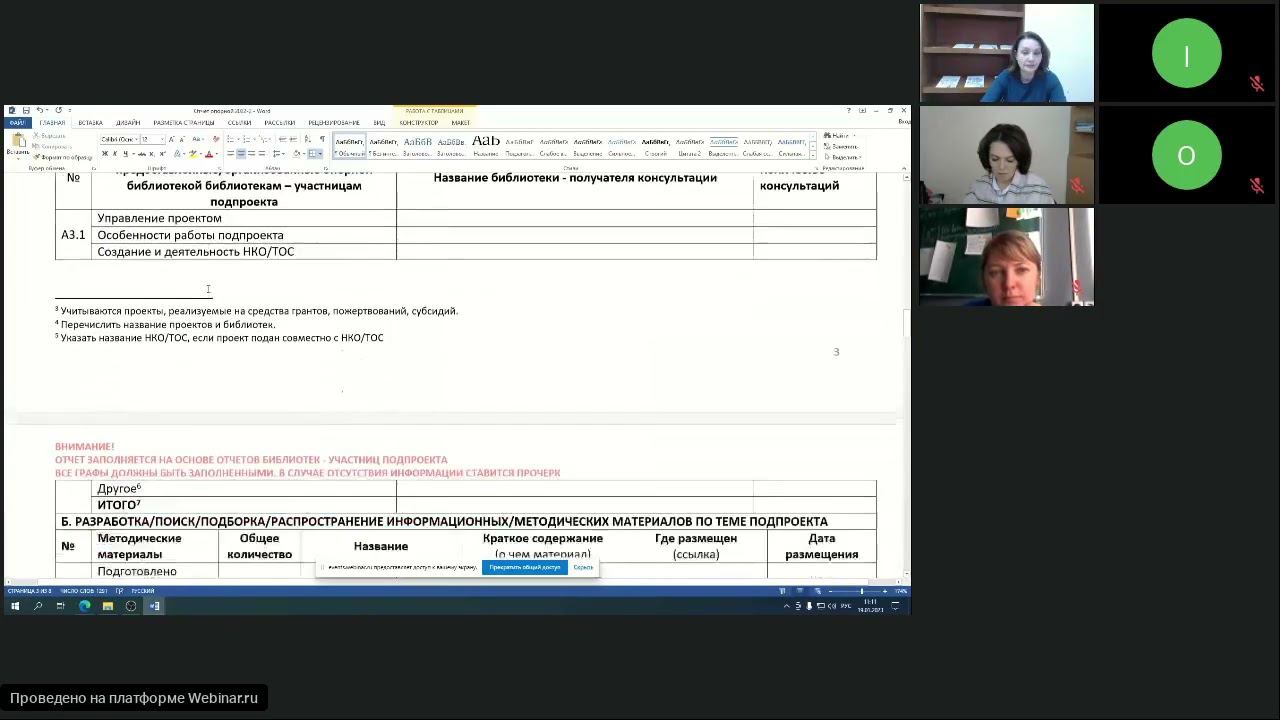
Task: Activate Формат по образцу (format painter)
Action: pos(63,157)
